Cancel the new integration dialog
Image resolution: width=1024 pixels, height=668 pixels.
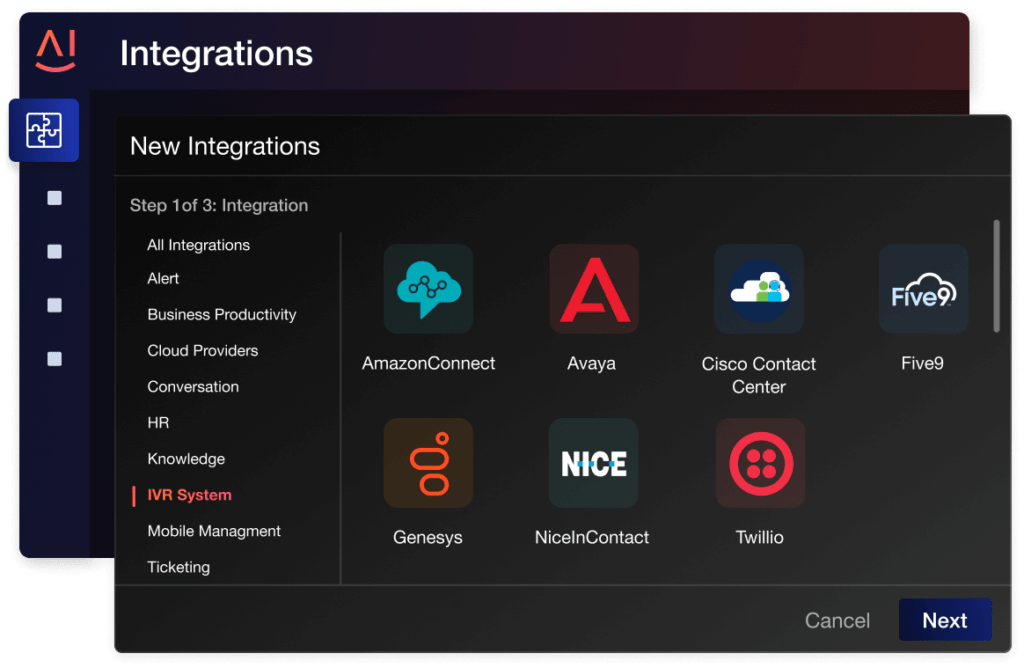[x=837, y=621]
